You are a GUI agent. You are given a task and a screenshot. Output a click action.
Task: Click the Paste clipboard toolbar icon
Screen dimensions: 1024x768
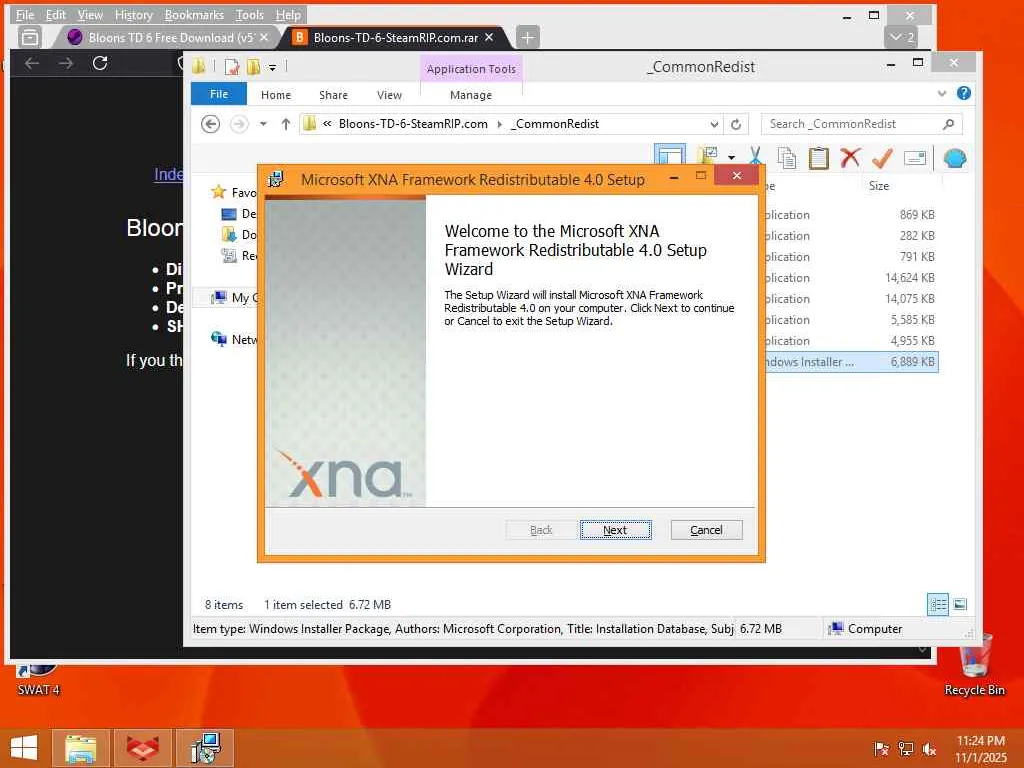point(818,157)
